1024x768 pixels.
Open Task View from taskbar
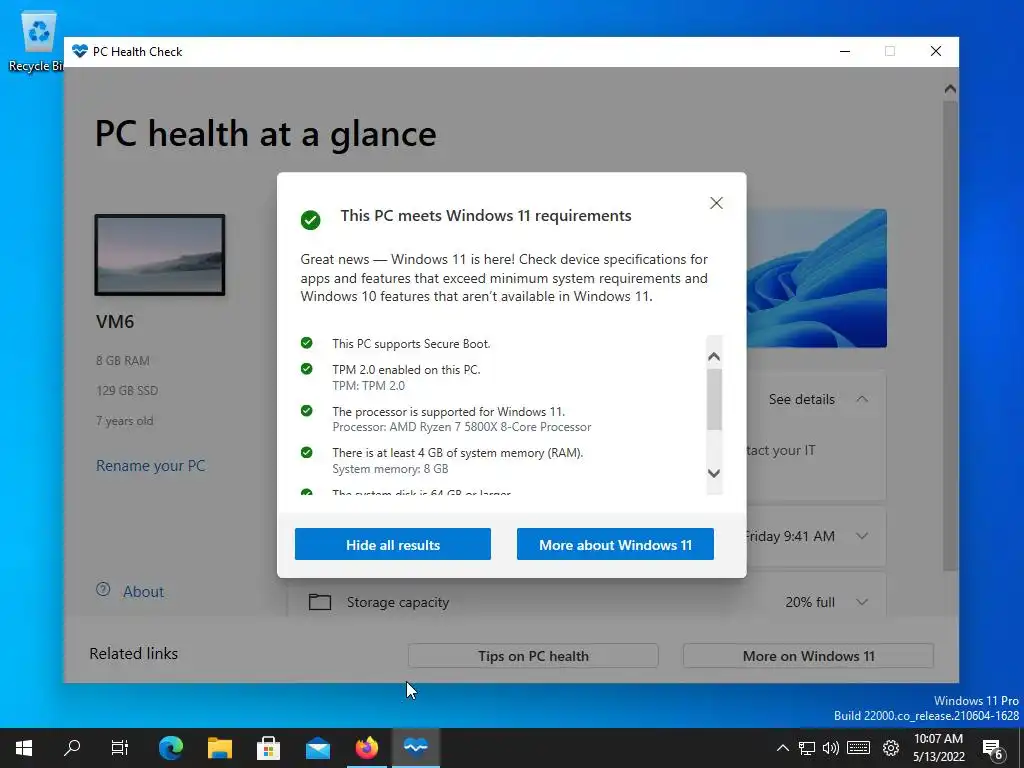point(120,748)
